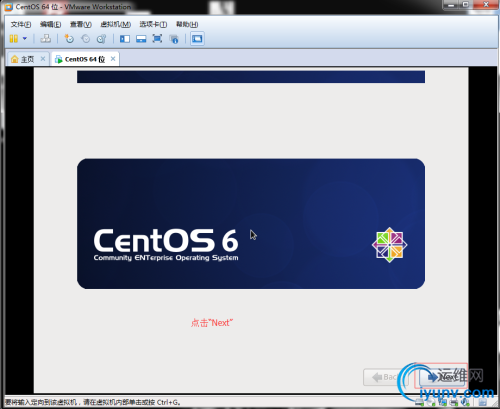Click the hard disk status bar icon

click(419, 402)
